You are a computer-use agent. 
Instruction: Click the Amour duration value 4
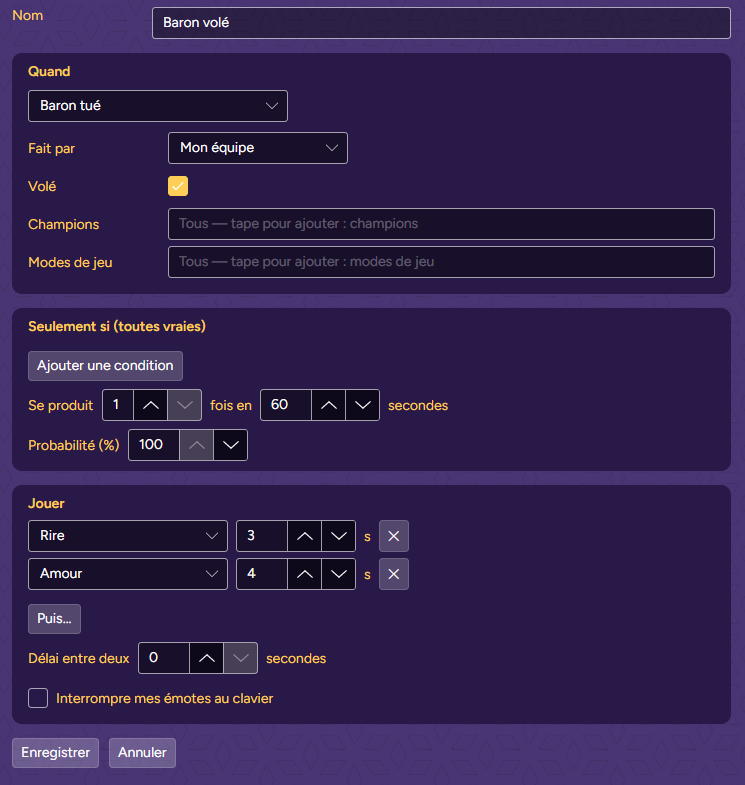click(x=262, y=574)
